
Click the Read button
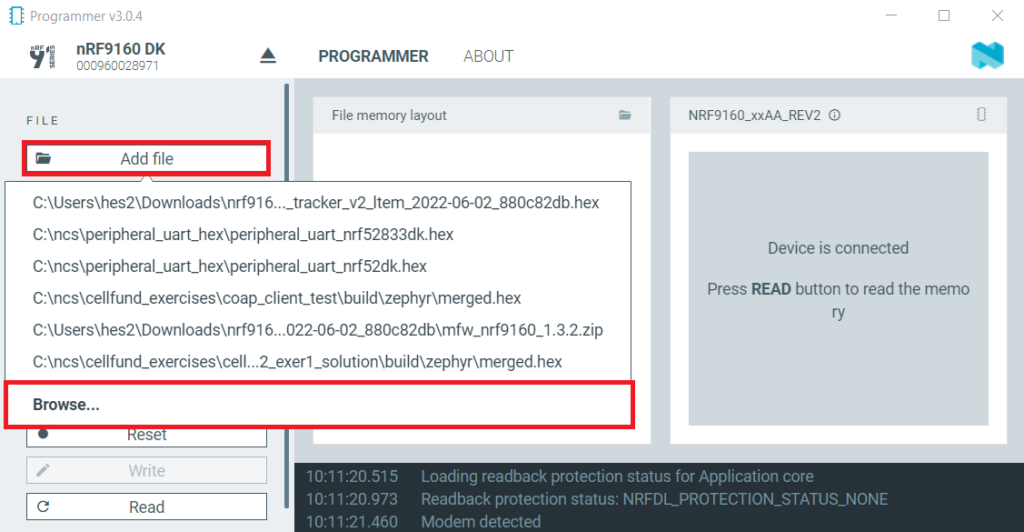[x=146, y=507]
